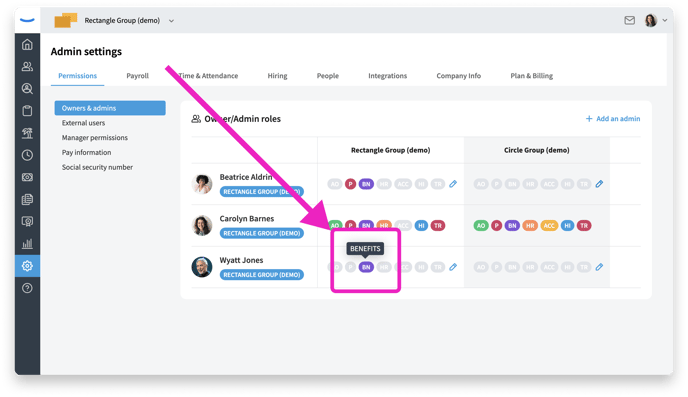688x397 pixels.
Task: Edit Wyatt Jones's Circle Group roles pencil
Action: pos(599,267)
